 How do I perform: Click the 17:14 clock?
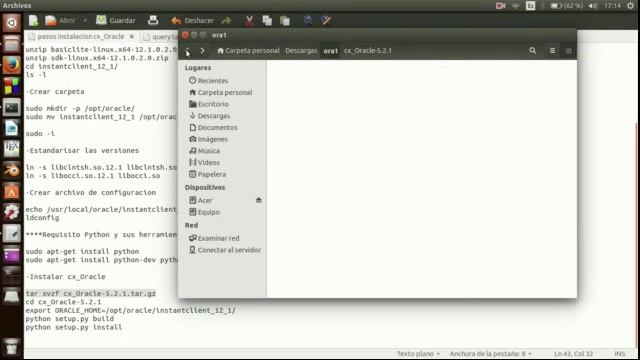point(612,6)
